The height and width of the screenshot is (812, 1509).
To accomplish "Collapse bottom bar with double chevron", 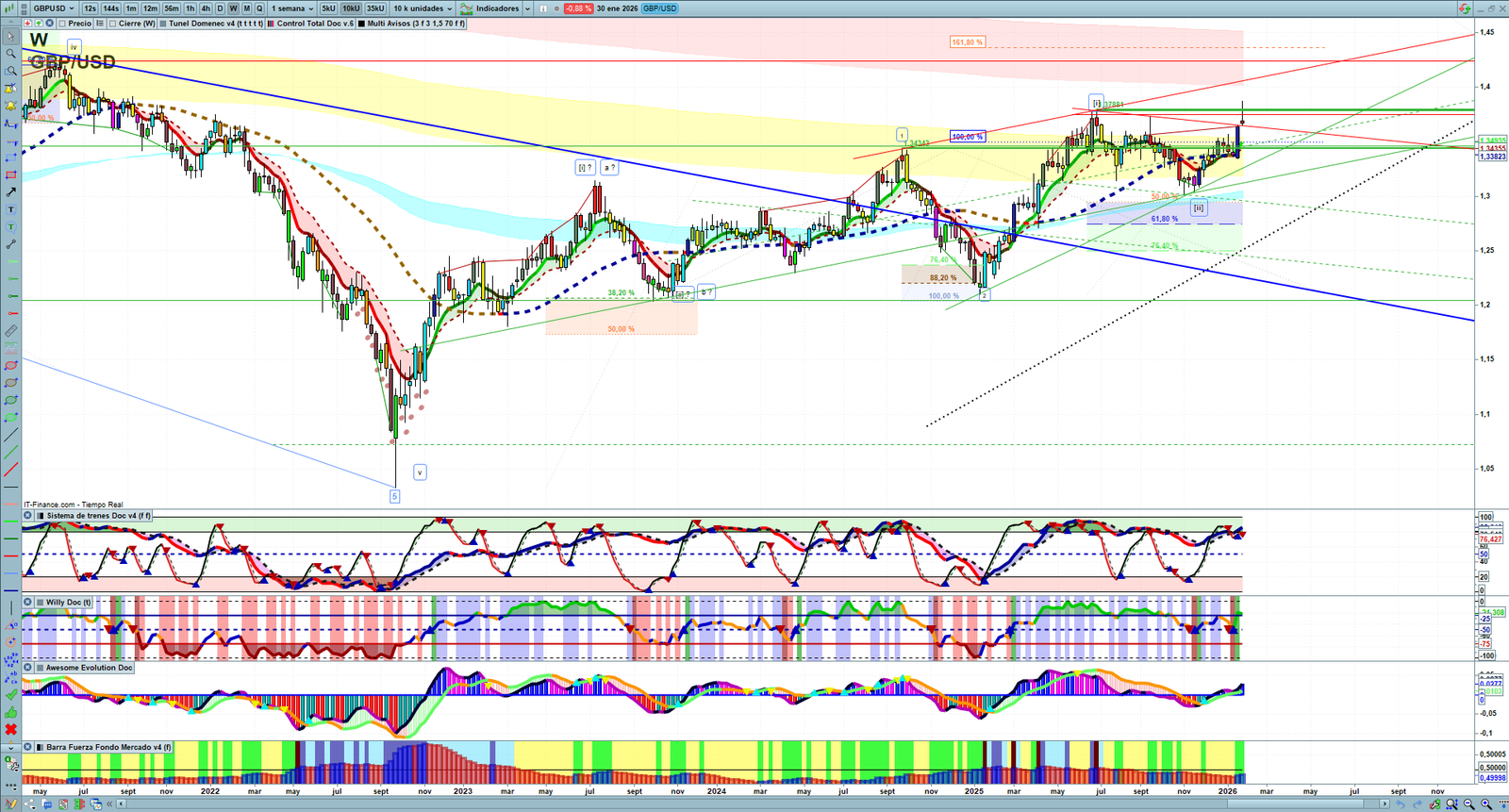I will point(109,804).
